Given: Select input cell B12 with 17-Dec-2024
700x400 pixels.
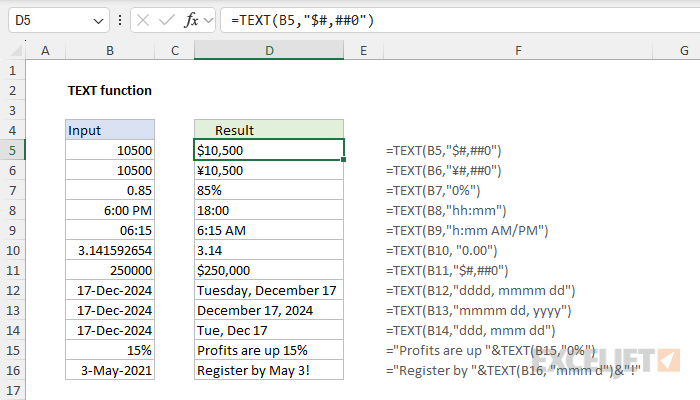Looking at the screenshot, I should [110, 290].
